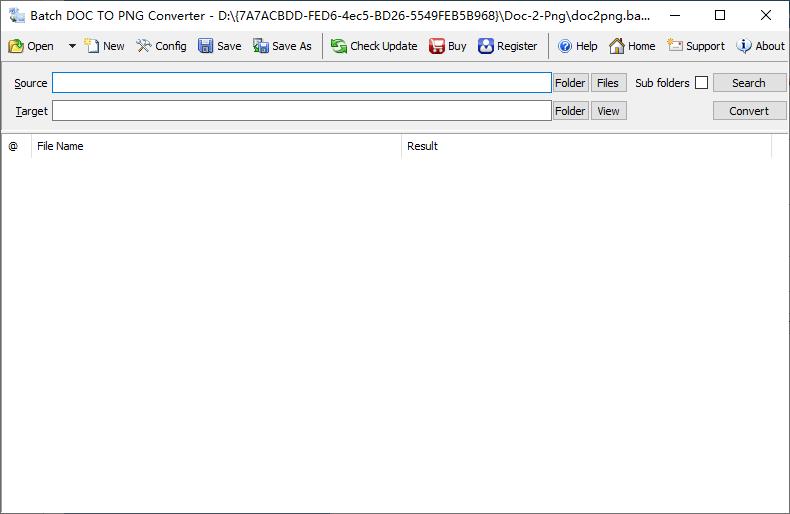Click the application icon in title bar

(17, 16)
